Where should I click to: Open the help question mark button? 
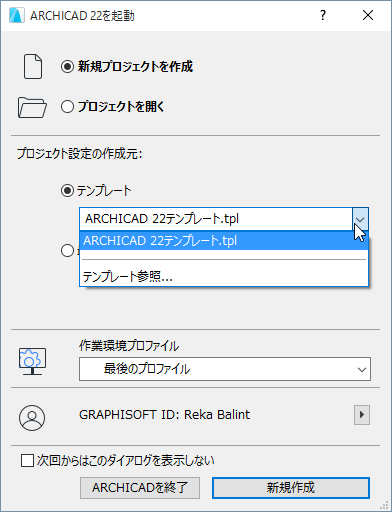click(323, 15)
